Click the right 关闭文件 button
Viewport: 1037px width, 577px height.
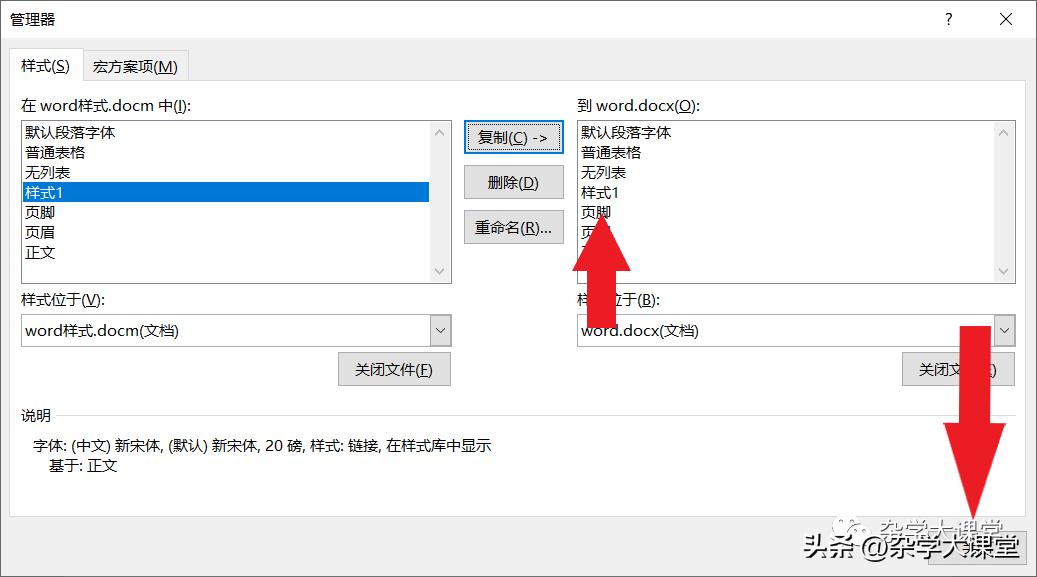click(x=958, y=368)
